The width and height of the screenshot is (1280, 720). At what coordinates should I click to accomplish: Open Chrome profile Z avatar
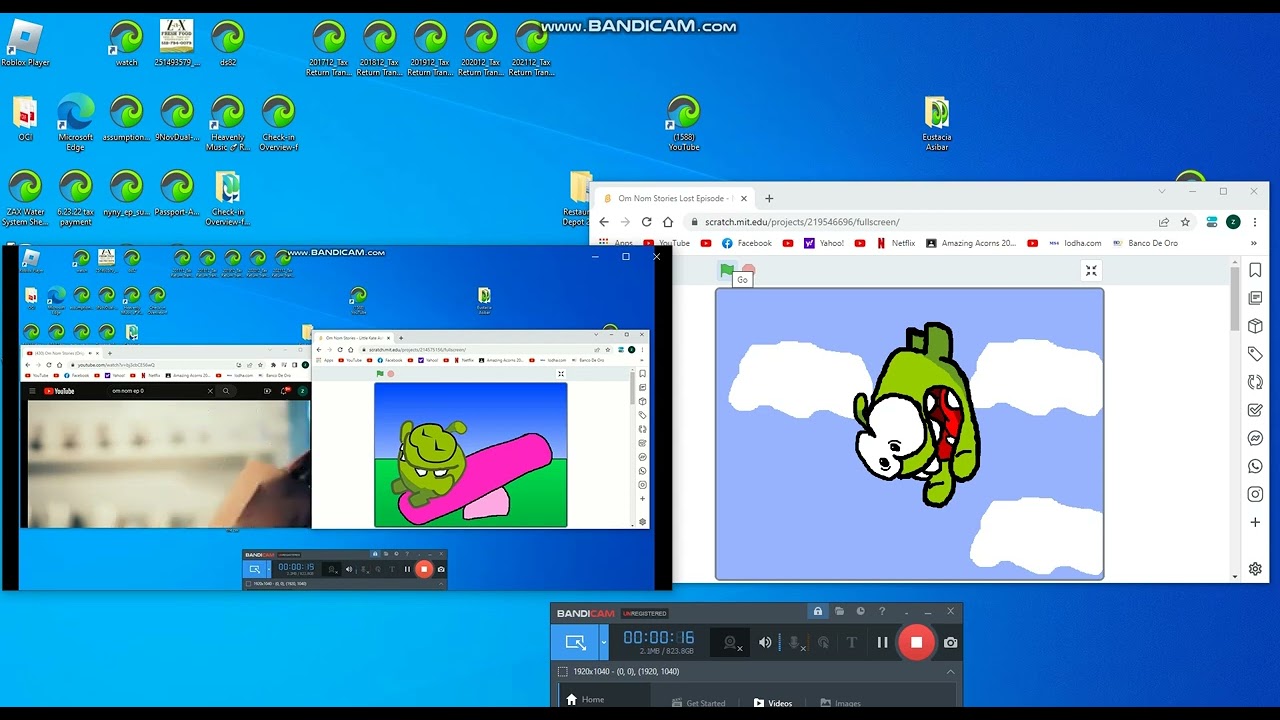[x=1233, y=222]
